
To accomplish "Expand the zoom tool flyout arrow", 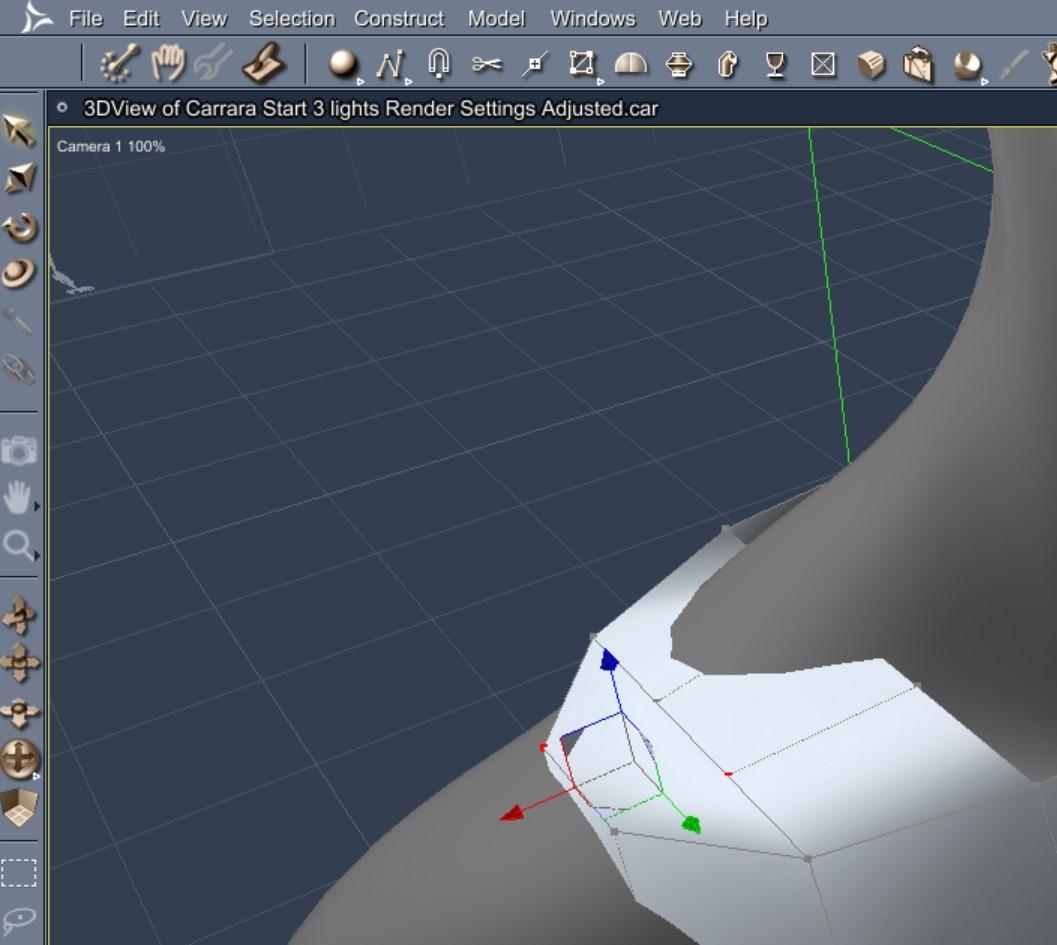I will (x=37, y=555).
